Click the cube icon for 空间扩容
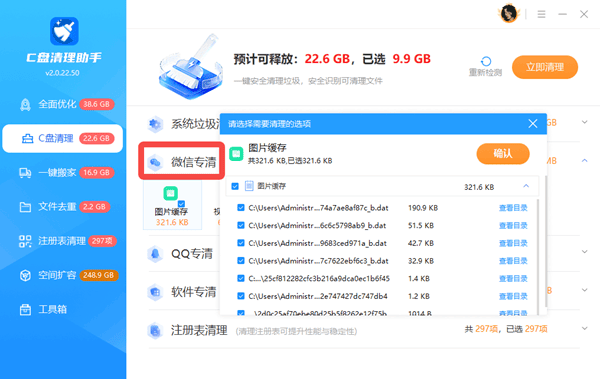The height and width of the screenshot is (379, 600). click(x=25, y=275)
